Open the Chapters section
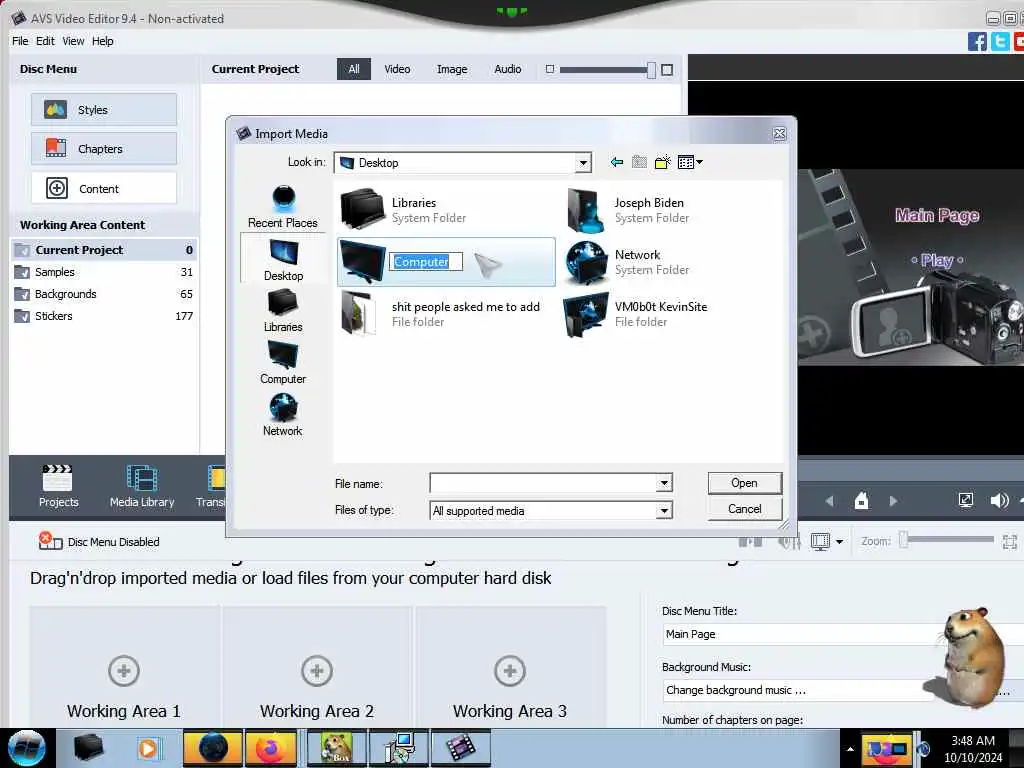The width and height of the screenshot is (1024, 768). (104, 149)
